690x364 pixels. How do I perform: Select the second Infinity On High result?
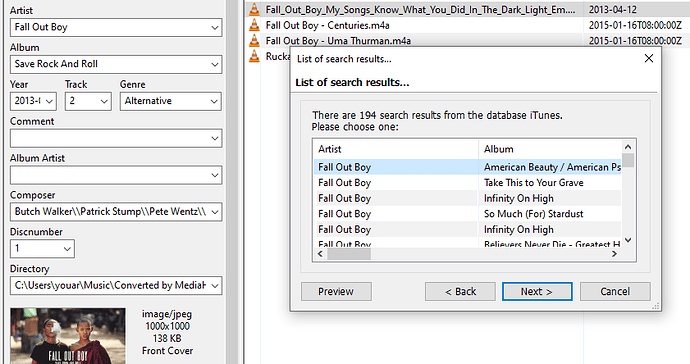tap(467, 230)
